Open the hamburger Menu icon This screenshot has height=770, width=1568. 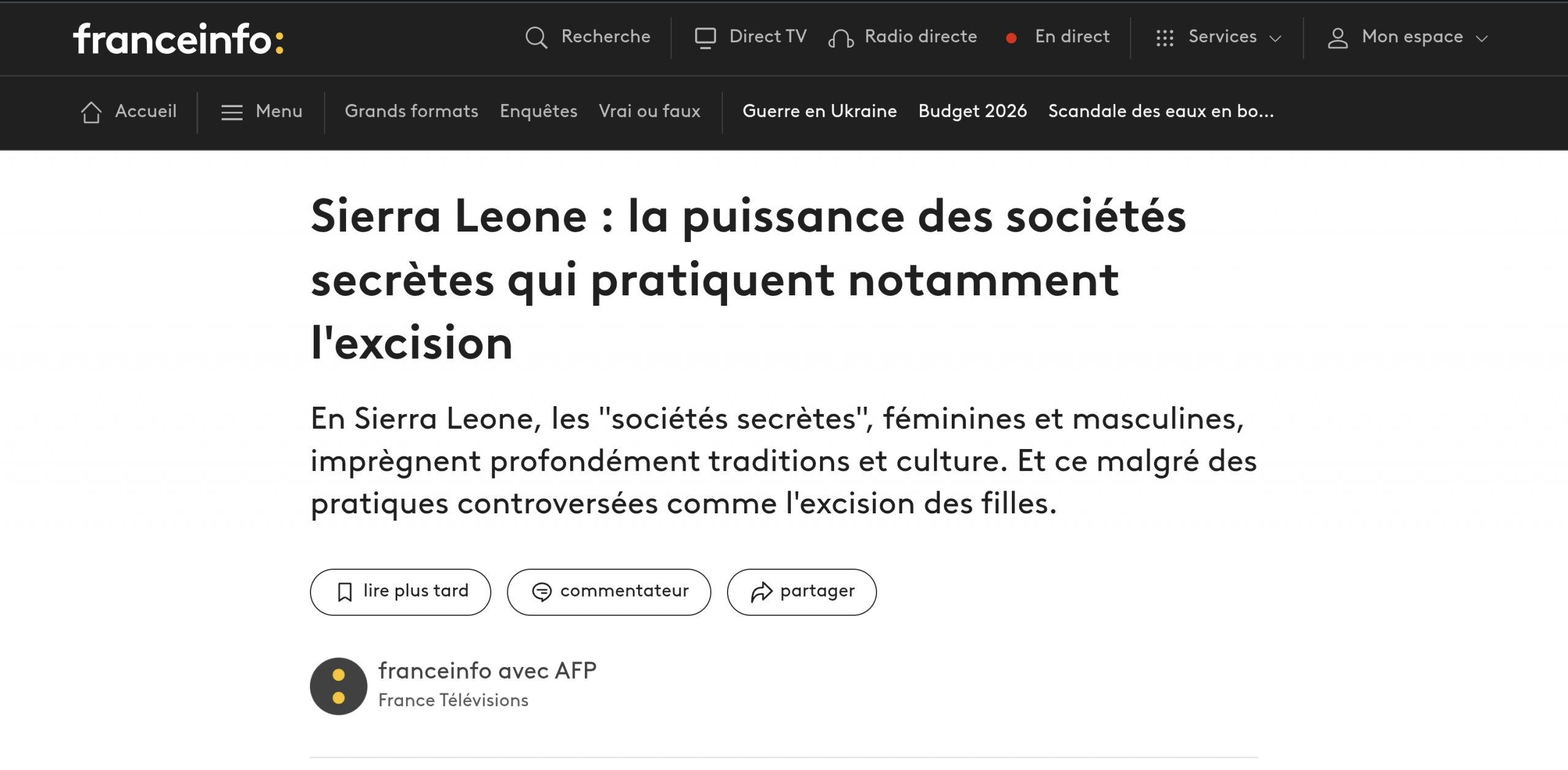pyautogui.click(x=232, y=112)
